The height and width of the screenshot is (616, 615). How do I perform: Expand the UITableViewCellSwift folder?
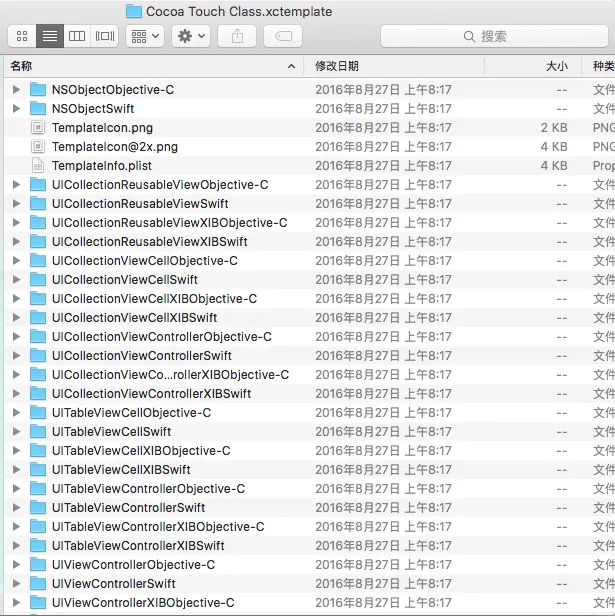pos(16,431)
